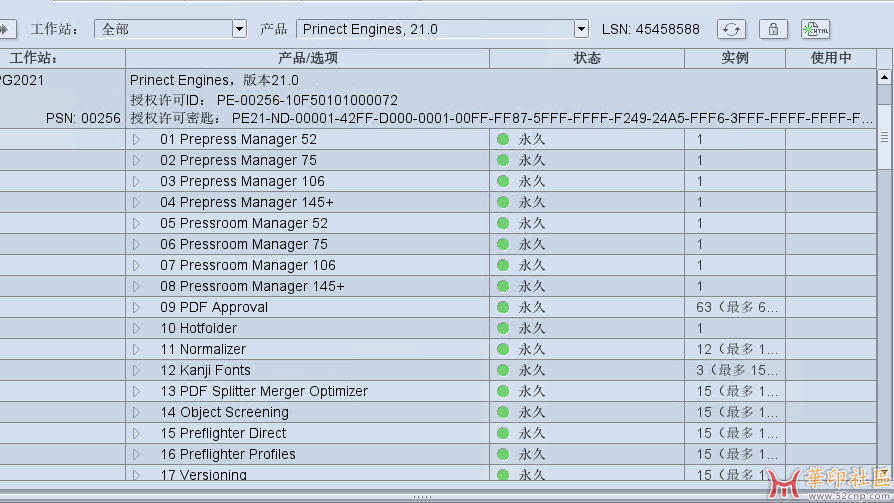
Task: Select 16 Preflighter Profiles text
Action: (228, 455)
